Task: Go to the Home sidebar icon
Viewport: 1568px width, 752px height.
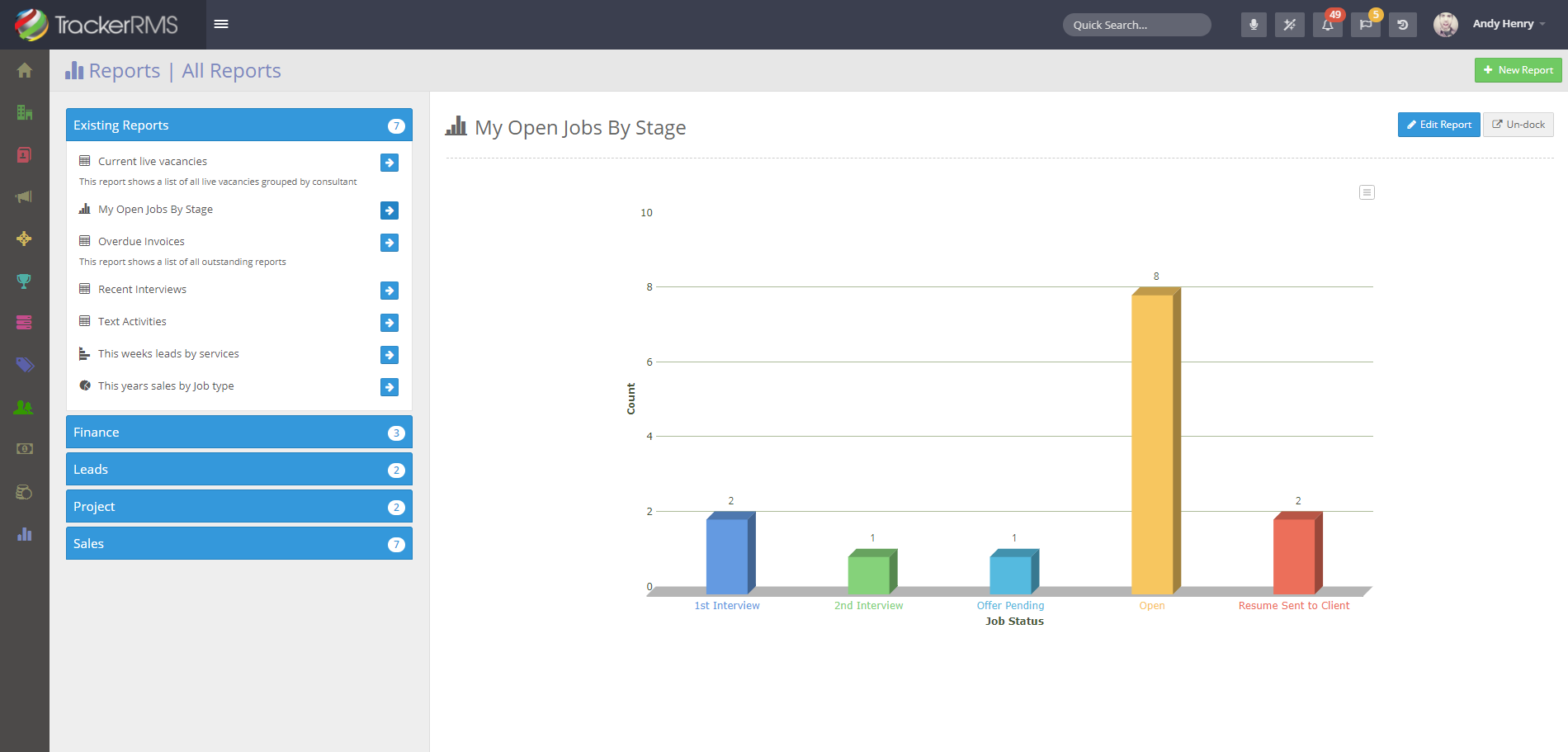Action: tap(25, 71)
